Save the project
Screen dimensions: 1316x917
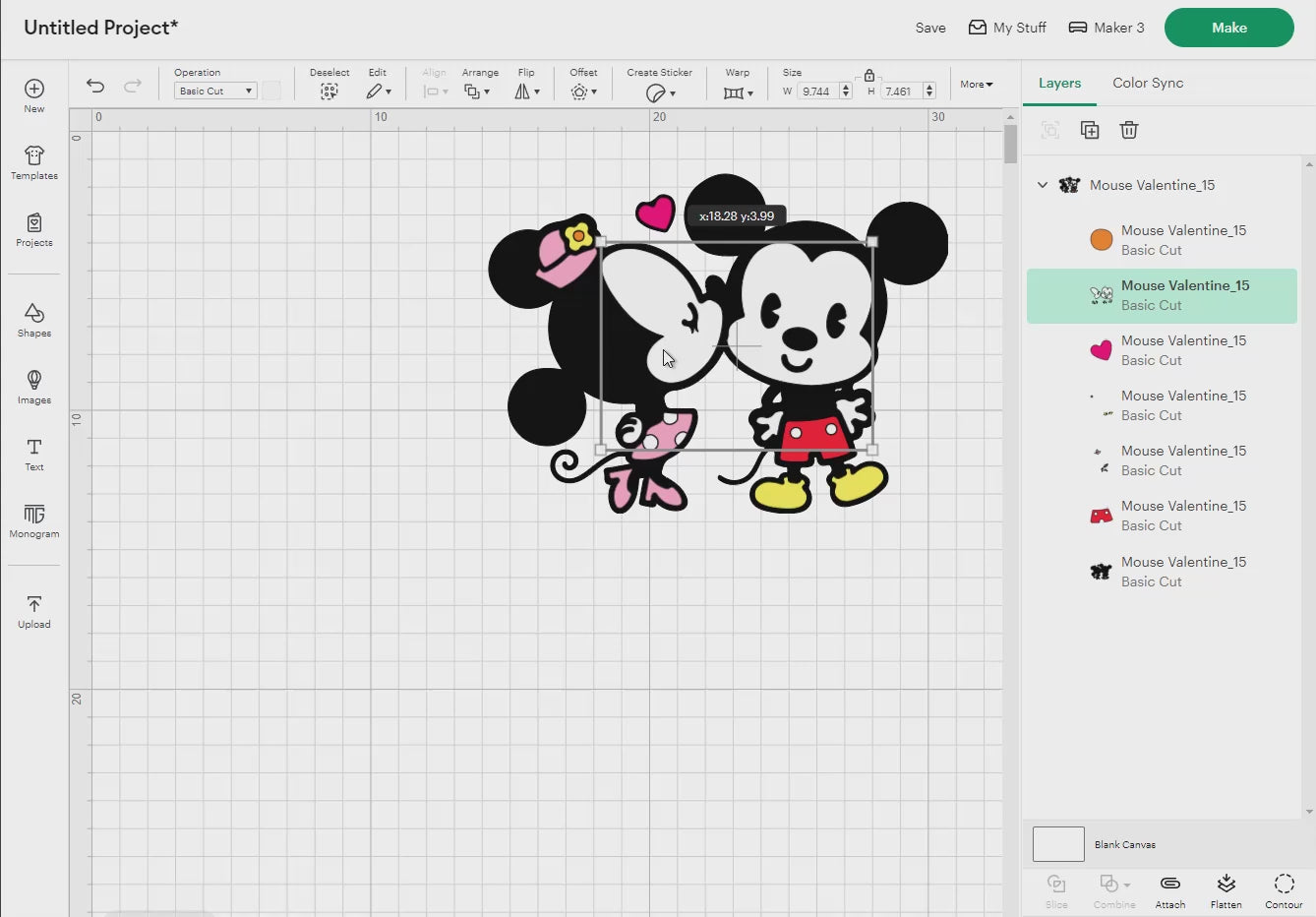(x=930, y=28)
